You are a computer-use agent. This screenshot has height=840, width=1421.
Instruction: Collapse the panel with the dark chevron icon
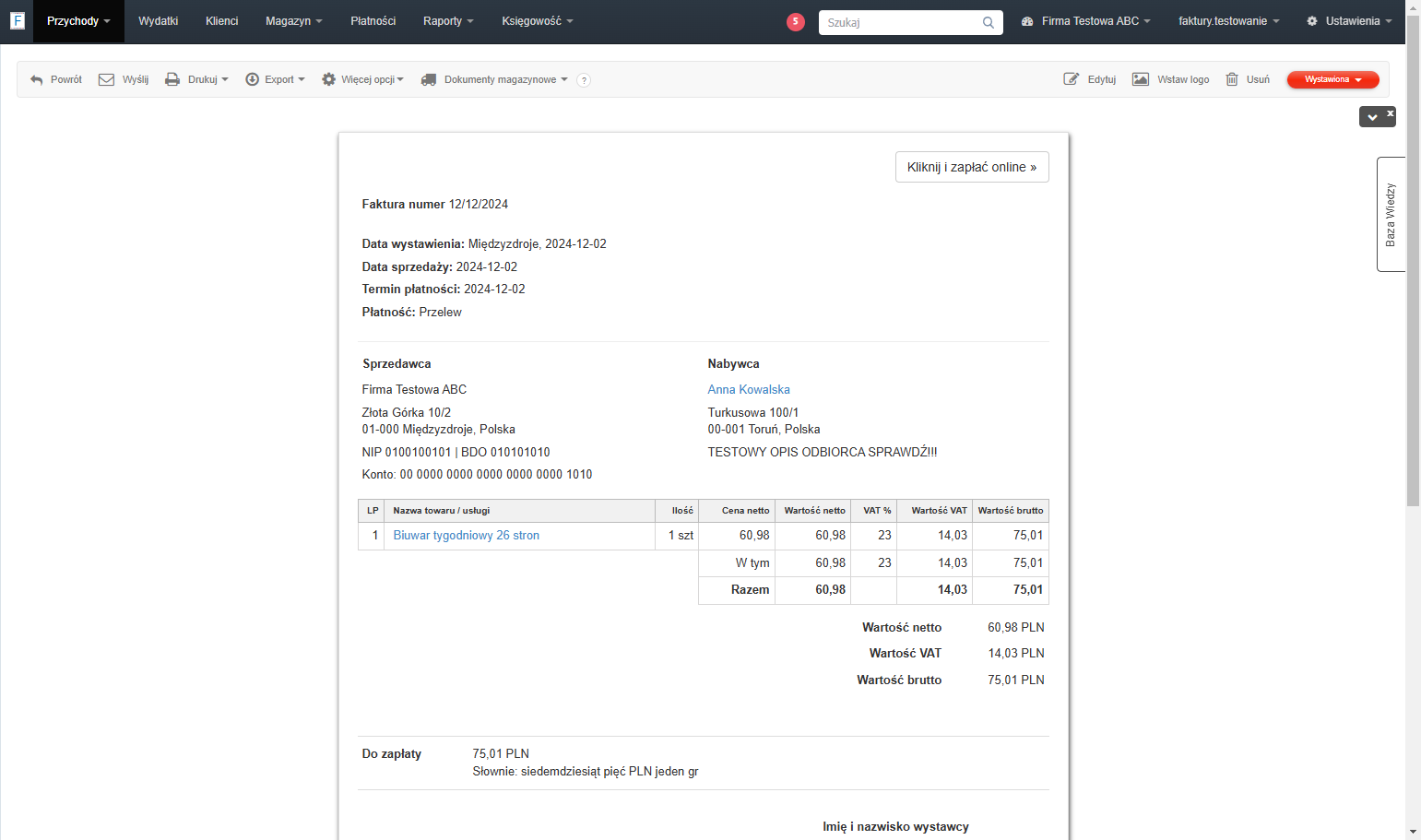1372,117
